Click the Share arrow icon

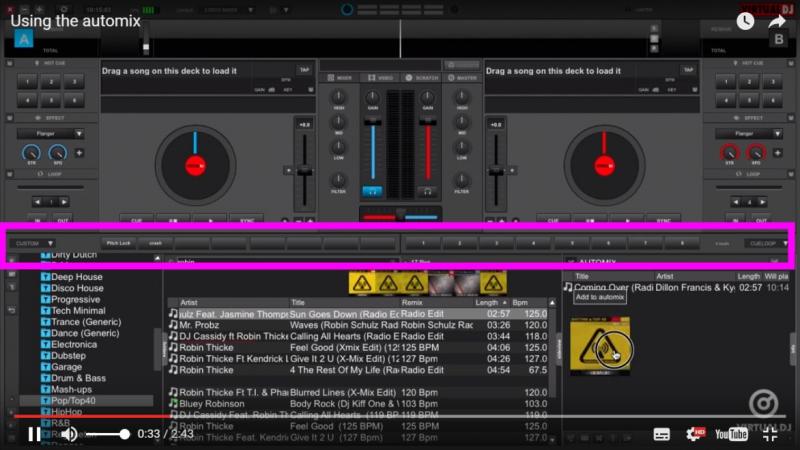pyautogui.click(x=777, y=20)
